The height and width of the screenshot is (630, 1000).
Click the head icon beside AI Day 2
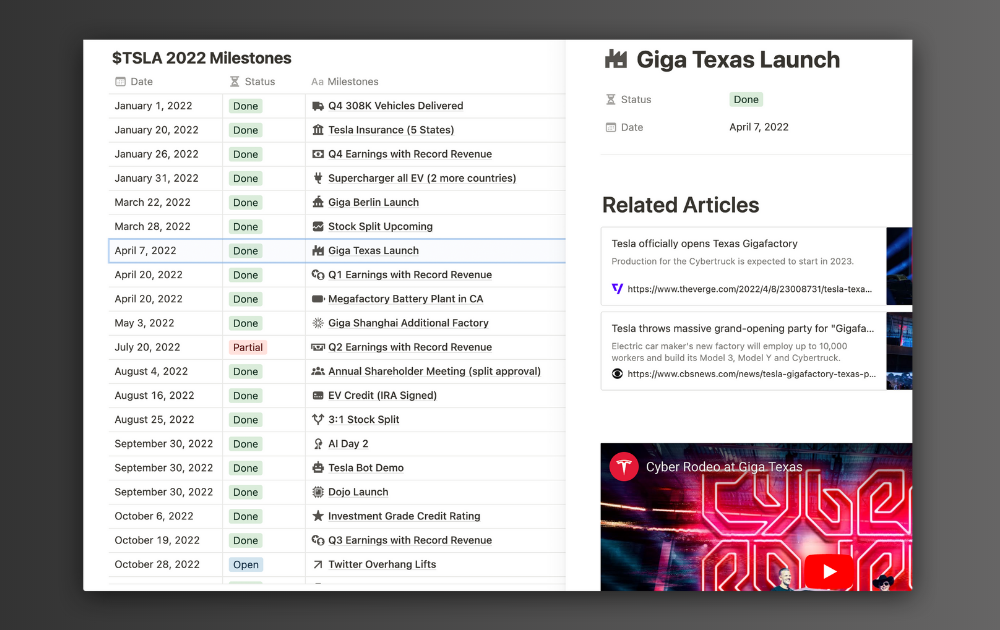pos(318,444)
